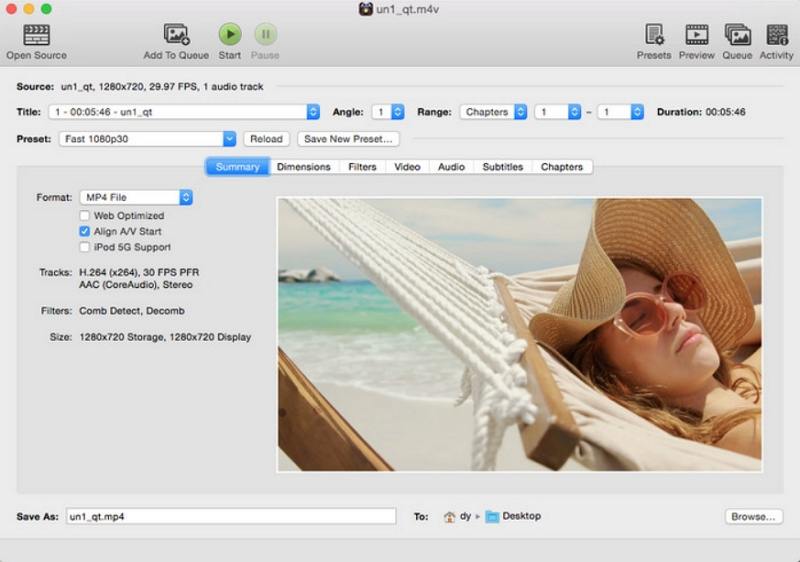This screenshot has width=800, height=562.
Task: Switch to the Audio tab
Action: pyautogui.click(x=452, y=167)
